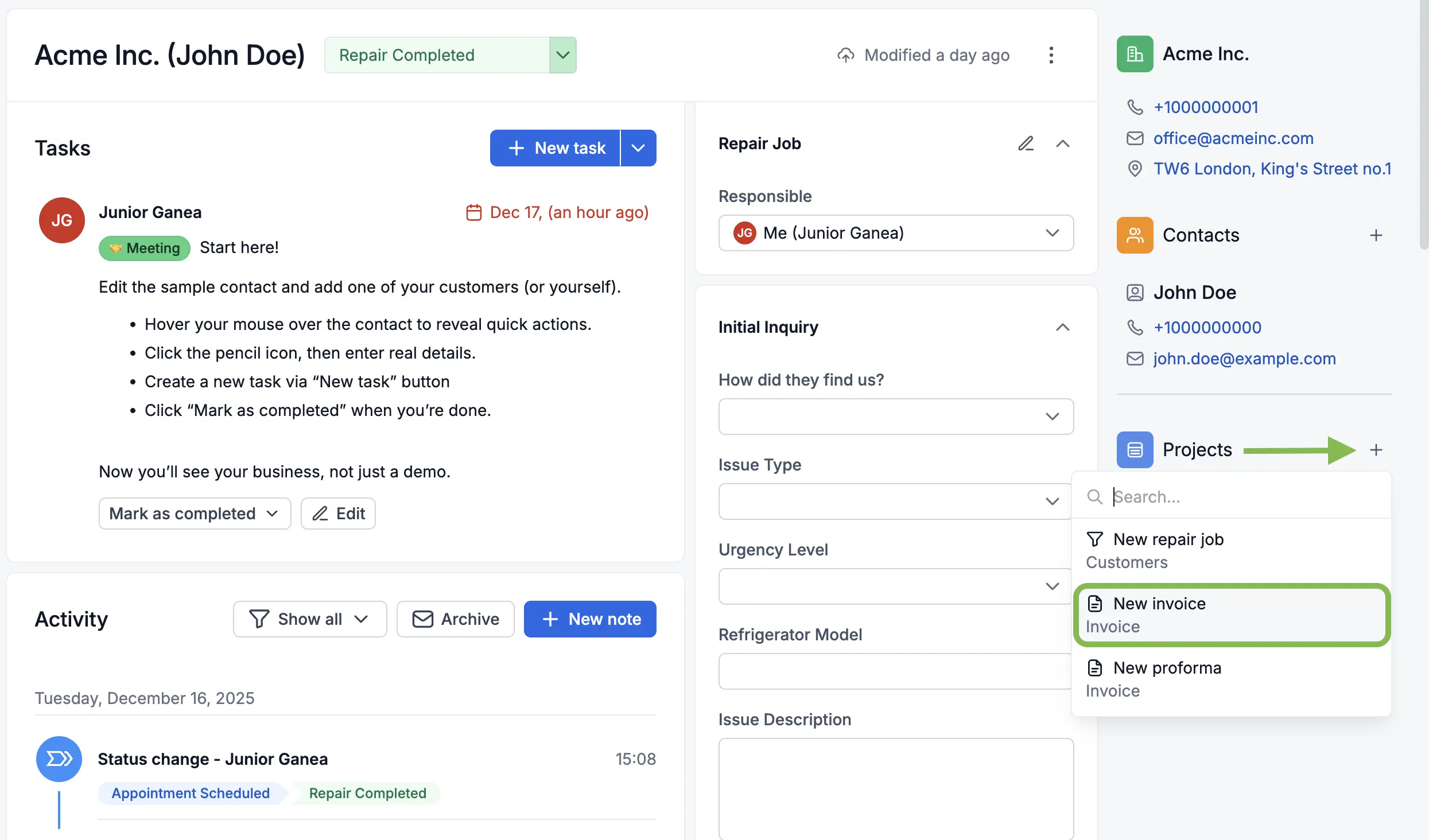Email office@acmeinc.com
The height and width of the screenshot is (840, 1429).
[x=1233, y=138]
